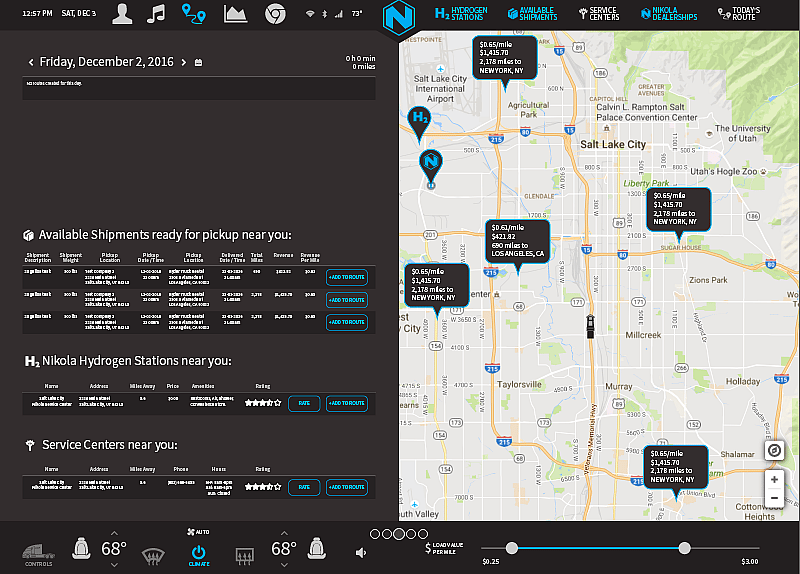Toggle the climate power button
Image resolution: width=800 pixels, height=574 pixels.
point(198,552)
